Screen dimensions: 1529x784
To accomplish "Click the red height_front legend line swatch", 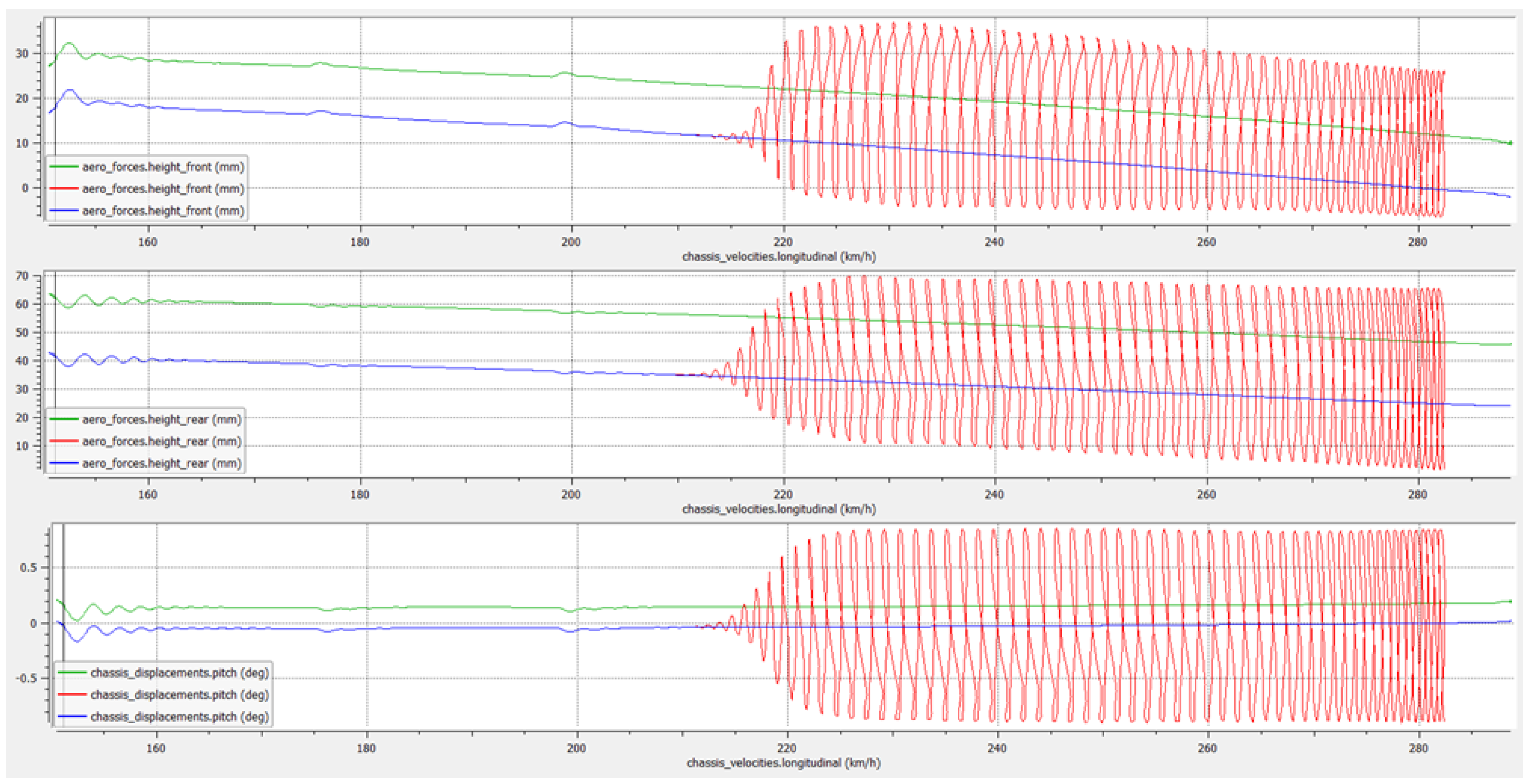I will pos(64,189).
